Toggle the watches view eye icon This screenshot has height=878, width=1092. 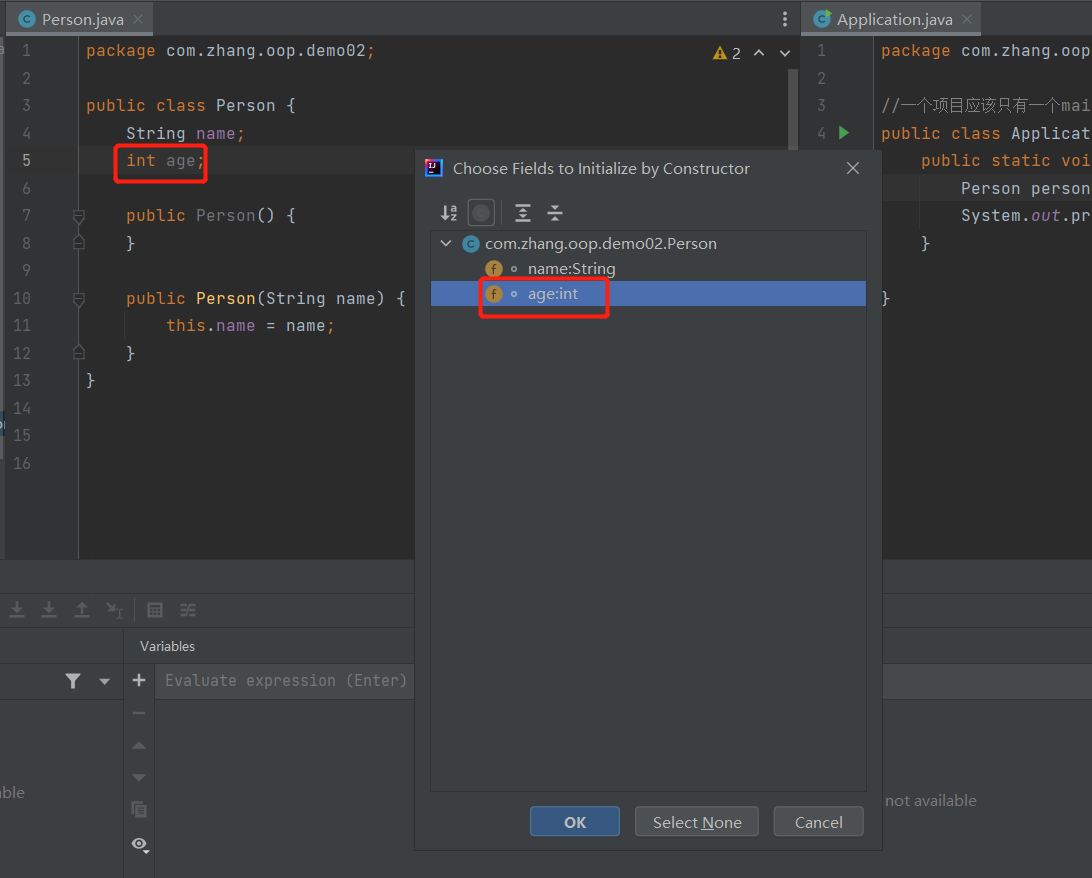(x=140, y=845)
